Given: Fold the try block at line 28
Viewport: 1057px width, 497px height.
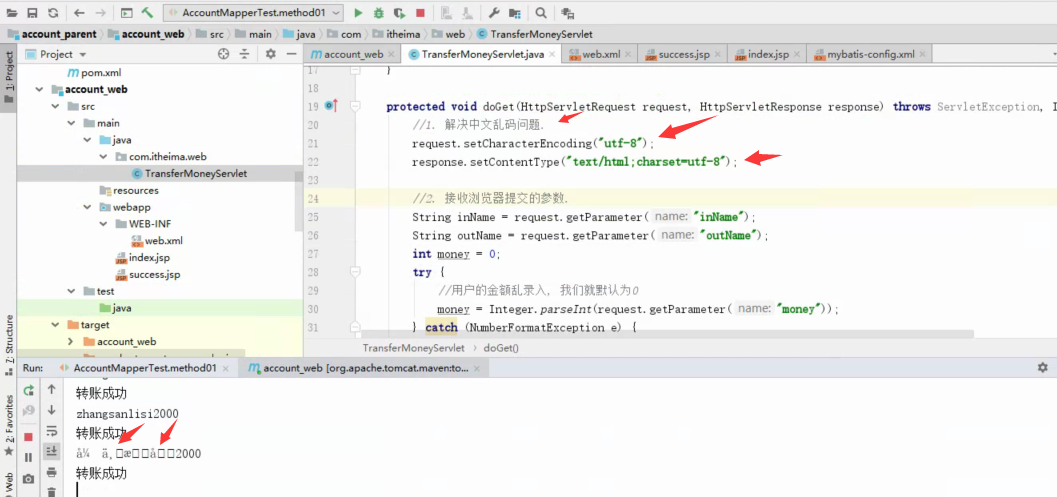Looking at the screenshot, I should (355, 272).
